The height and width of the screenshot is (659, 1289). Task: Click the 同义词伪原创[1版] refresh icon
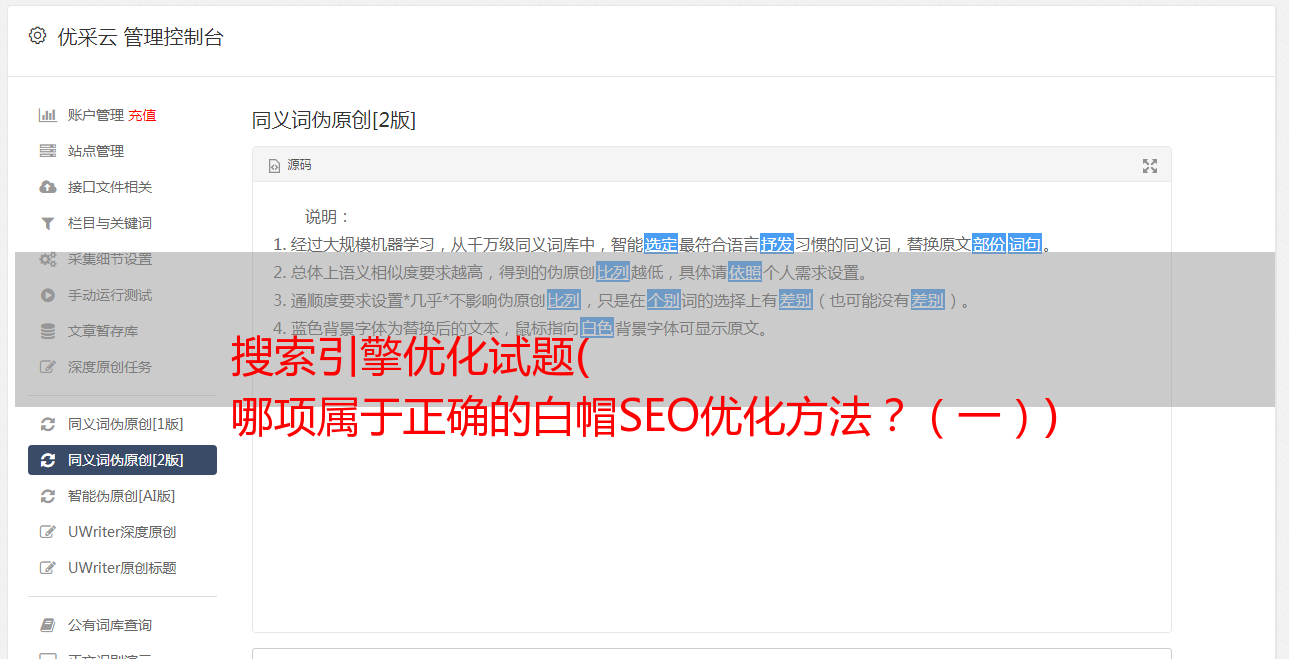point(47,424)
